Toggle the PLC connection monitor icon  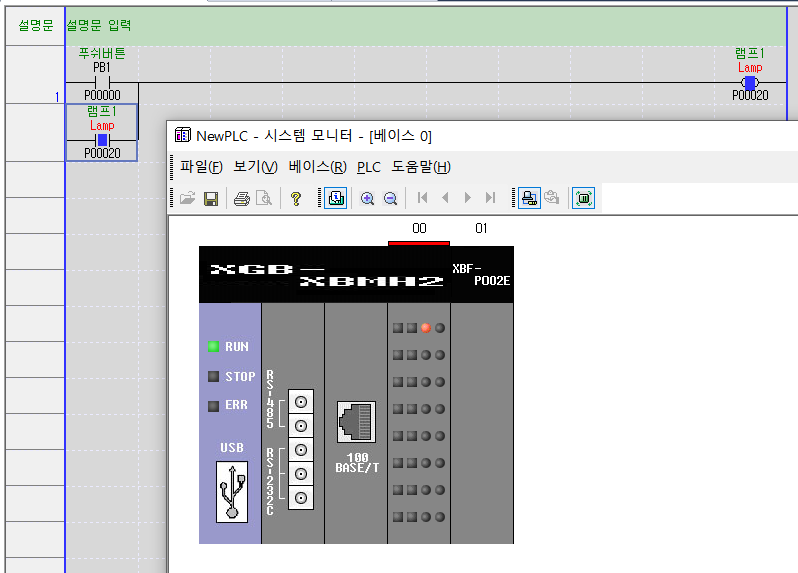click(x=529, y=198)
